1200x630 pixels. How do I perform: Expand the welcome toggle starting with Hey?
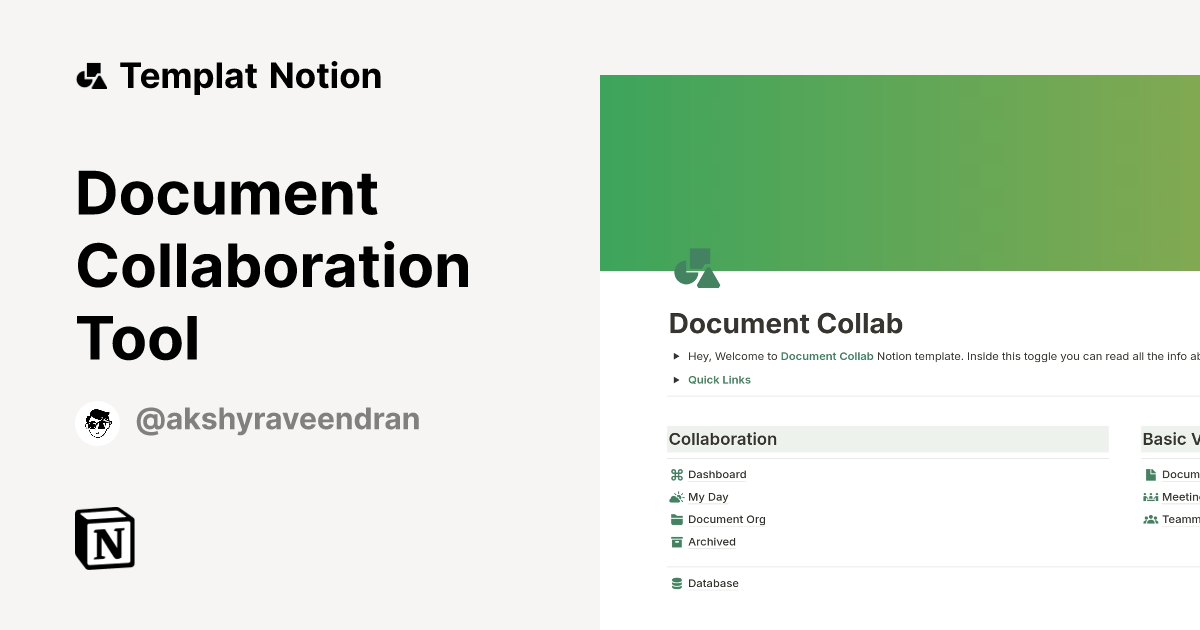[676, 356]
